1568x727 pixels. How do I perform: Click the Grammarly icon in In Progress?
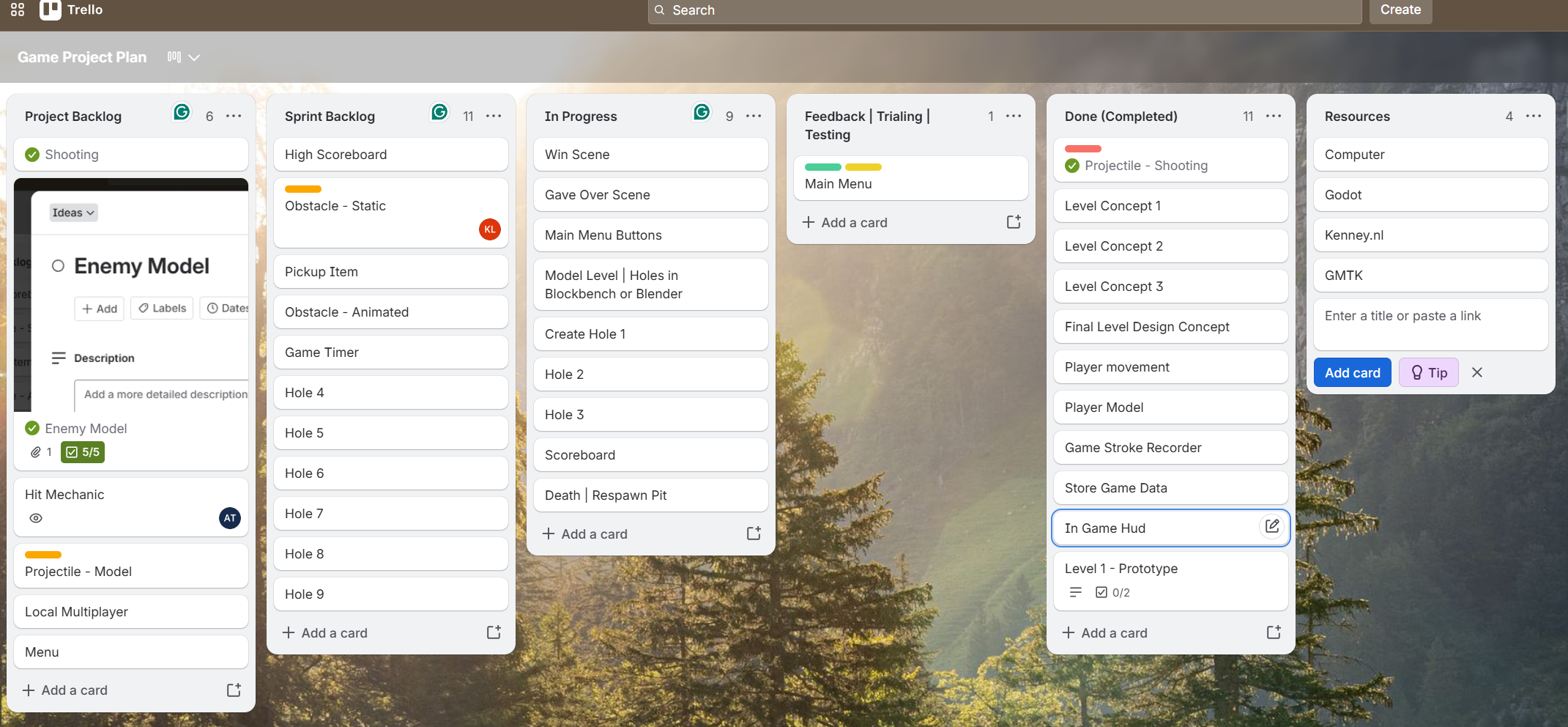702,112
